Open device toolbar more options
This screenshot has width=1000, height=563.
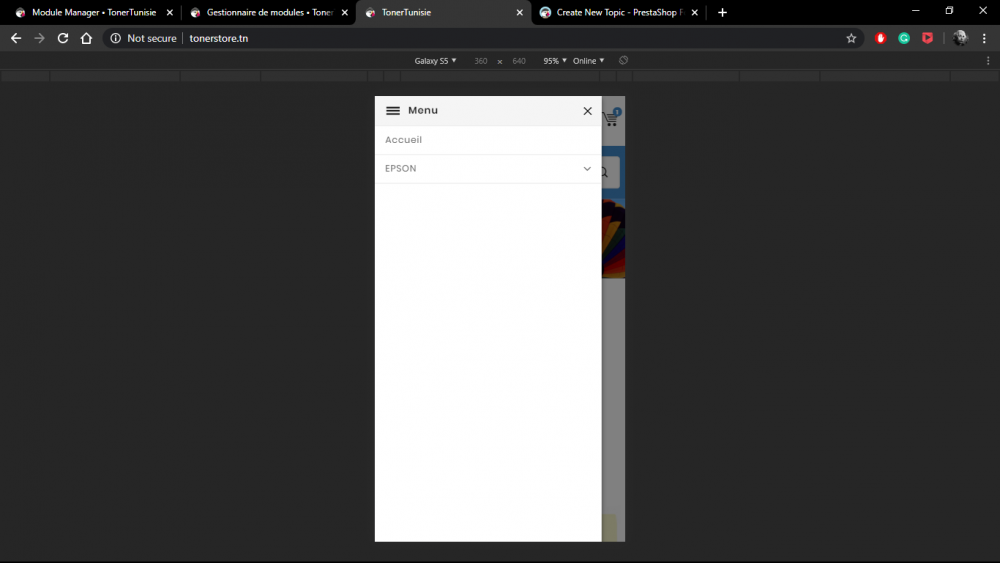tap(988, 61)
